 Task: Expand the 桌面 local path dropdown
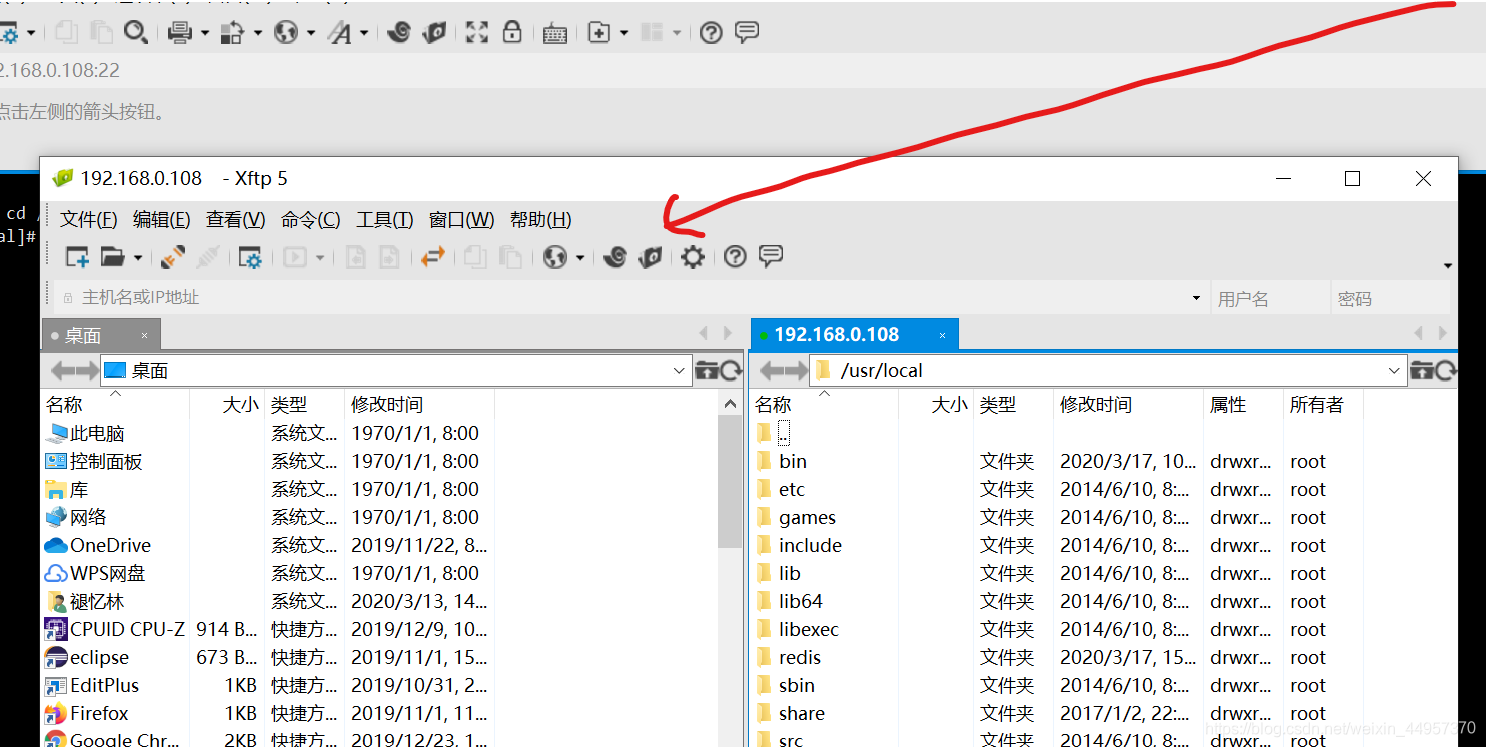click(680, 371)
